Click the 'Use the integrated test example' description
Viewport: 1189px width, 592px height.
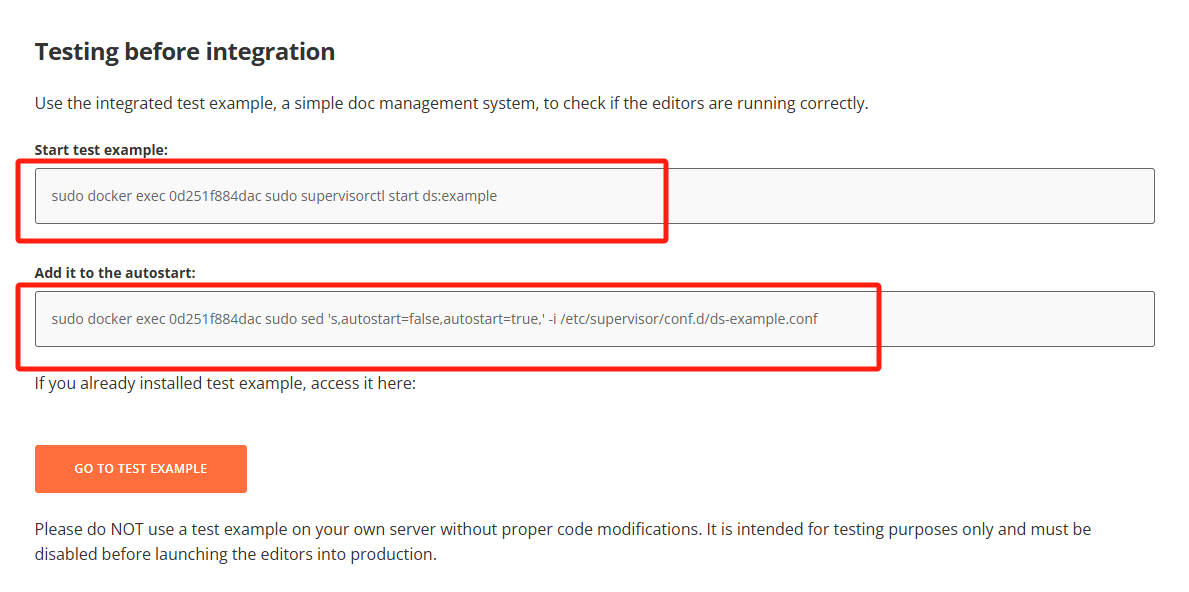[x=450, y=103]
